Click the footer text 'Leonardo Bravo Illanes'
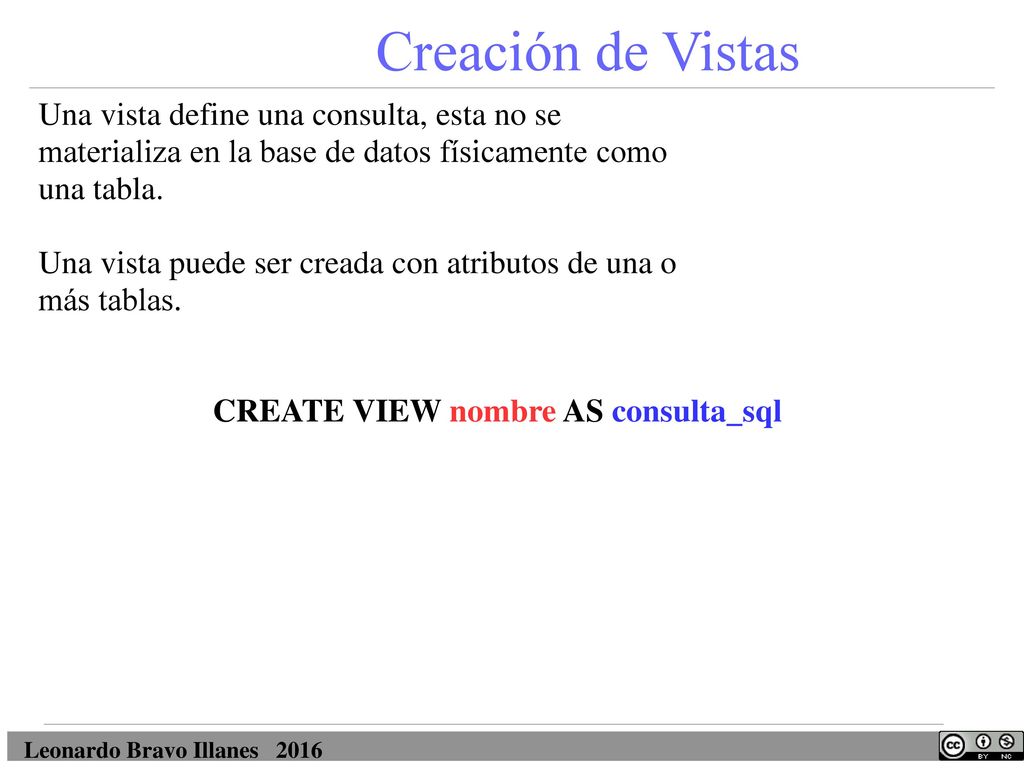This screenshot has height=768, width=1024. tap(141, 750)
